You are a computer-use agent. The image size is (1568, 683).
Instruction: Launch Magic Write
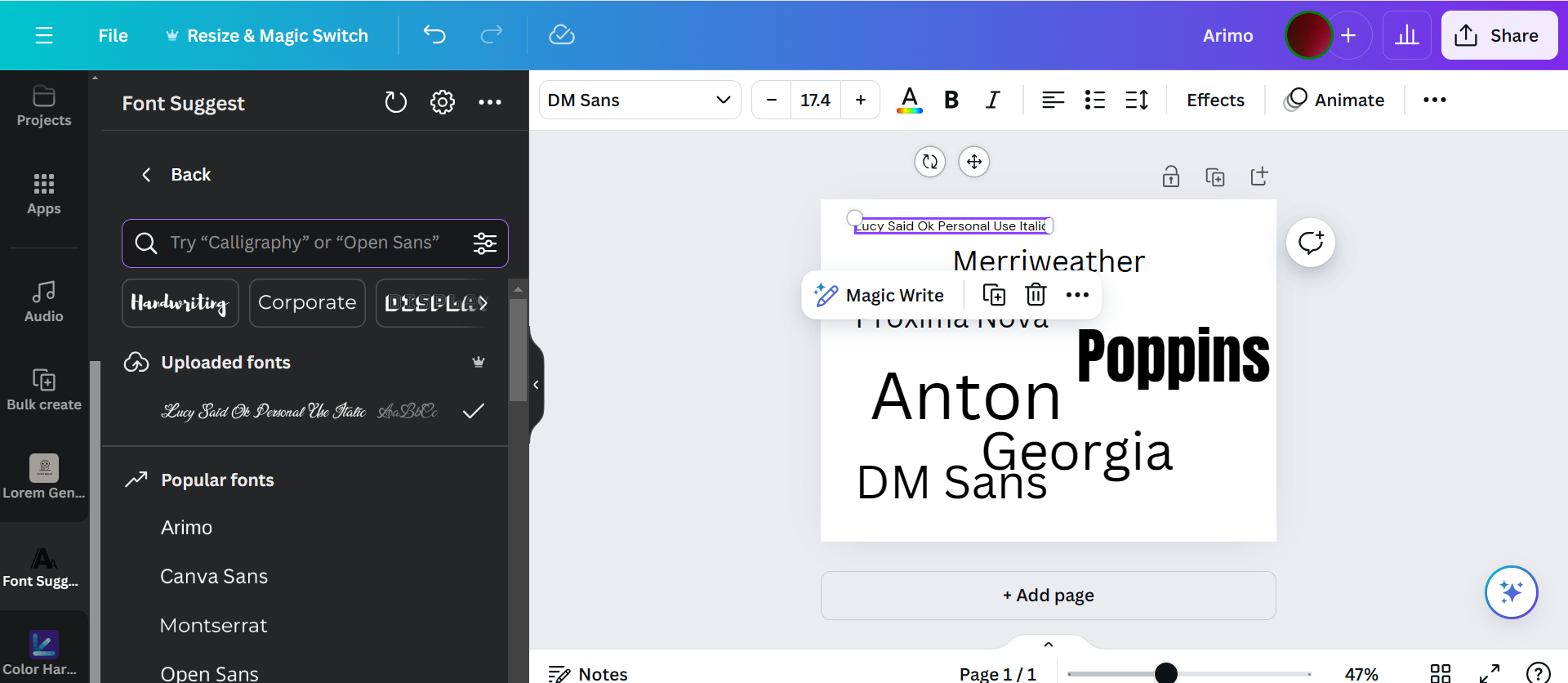(x=879, y=295)
